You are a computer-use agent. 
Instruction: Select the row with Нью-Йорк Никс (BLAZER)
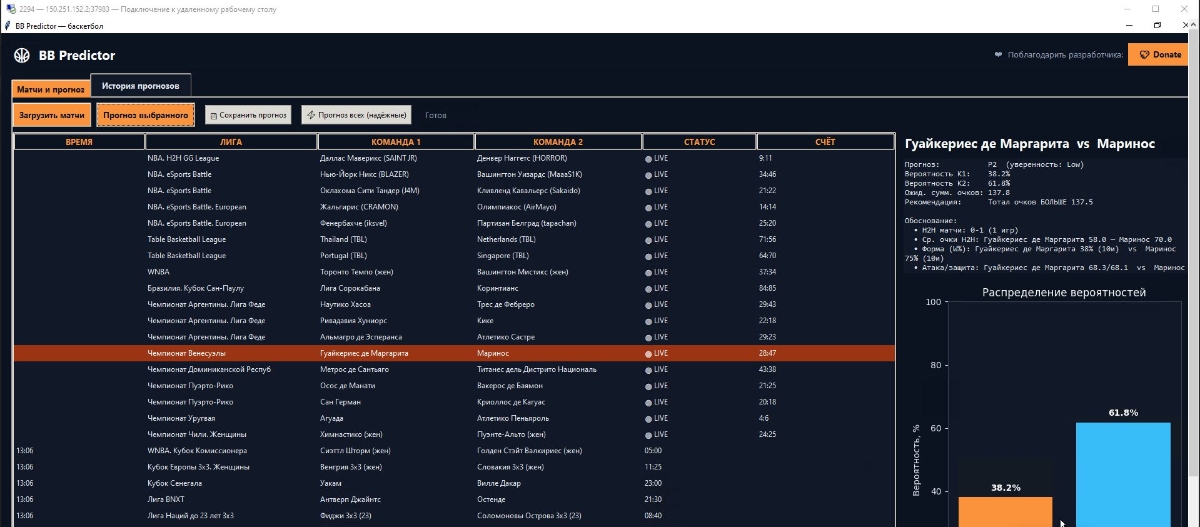(x=453, y=174)
